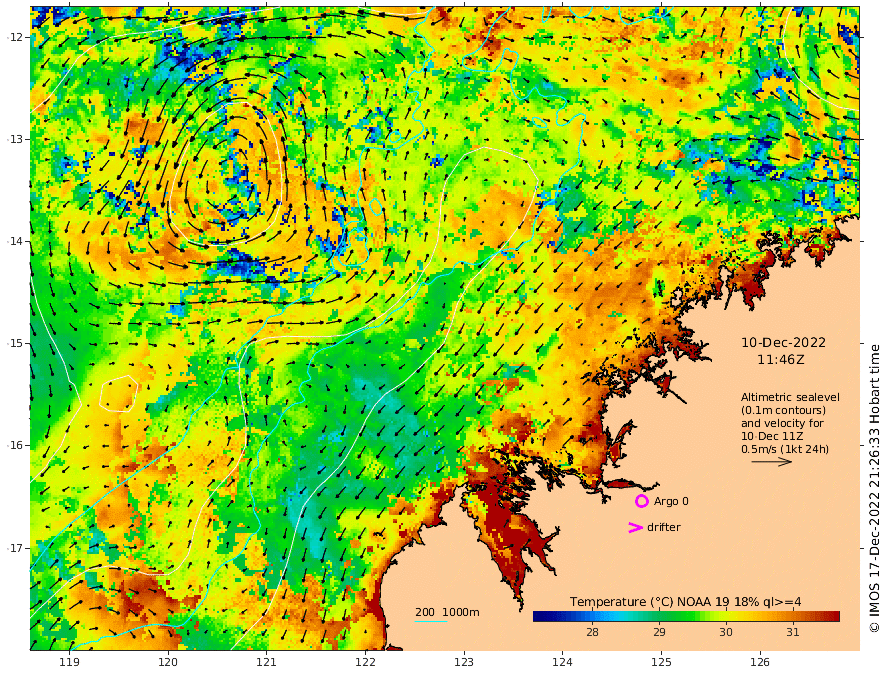Click the '200 1000m' depth contour label
This screenshot has width=880, height=680.
point(447,612)
